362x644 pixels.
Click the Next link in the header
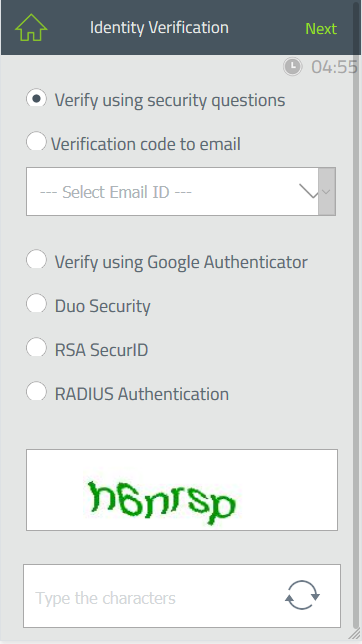(x=321, y=29)
